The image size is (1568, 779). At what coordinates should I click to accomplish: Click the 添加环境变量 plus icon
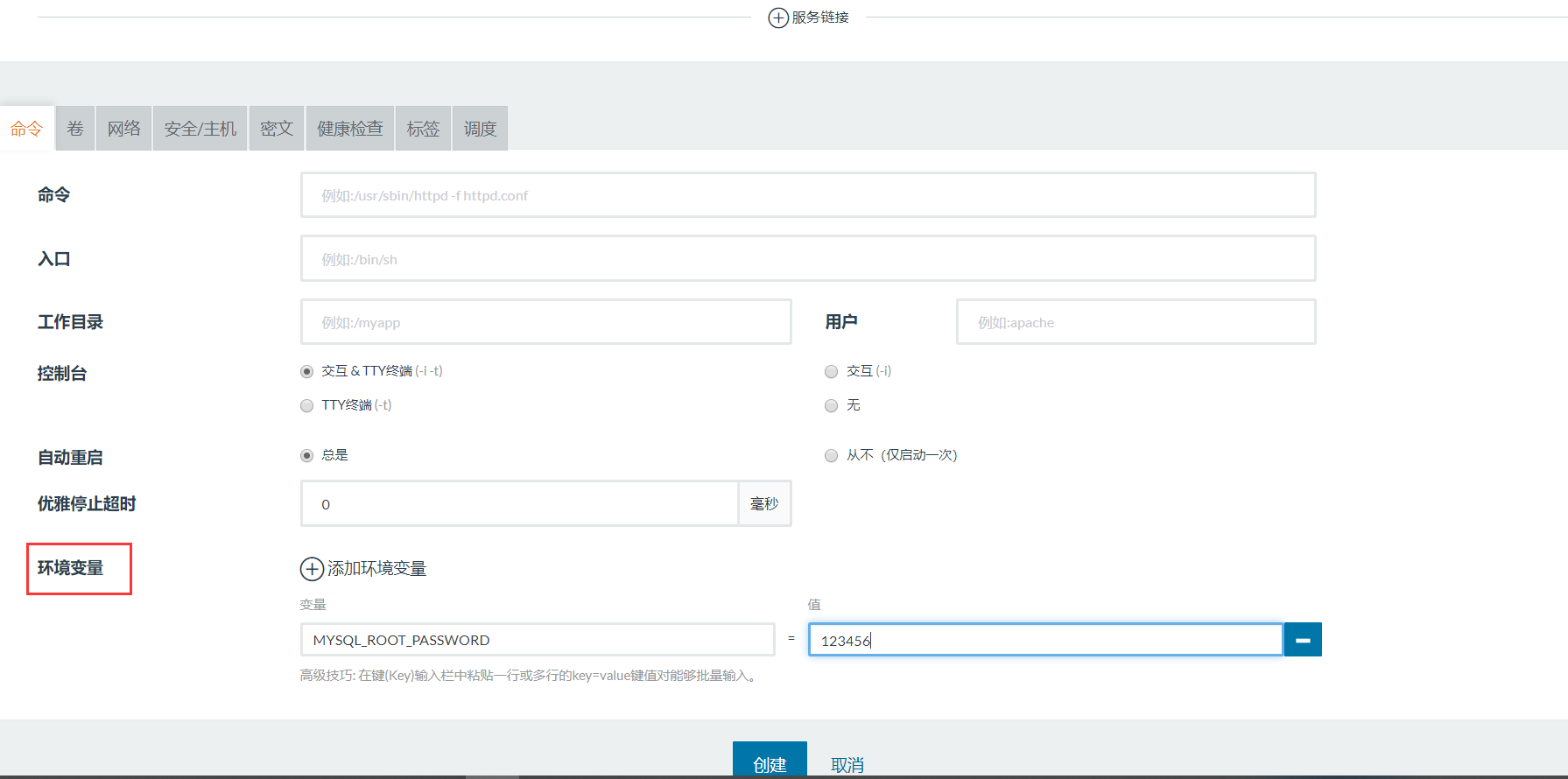pos(312,569)
